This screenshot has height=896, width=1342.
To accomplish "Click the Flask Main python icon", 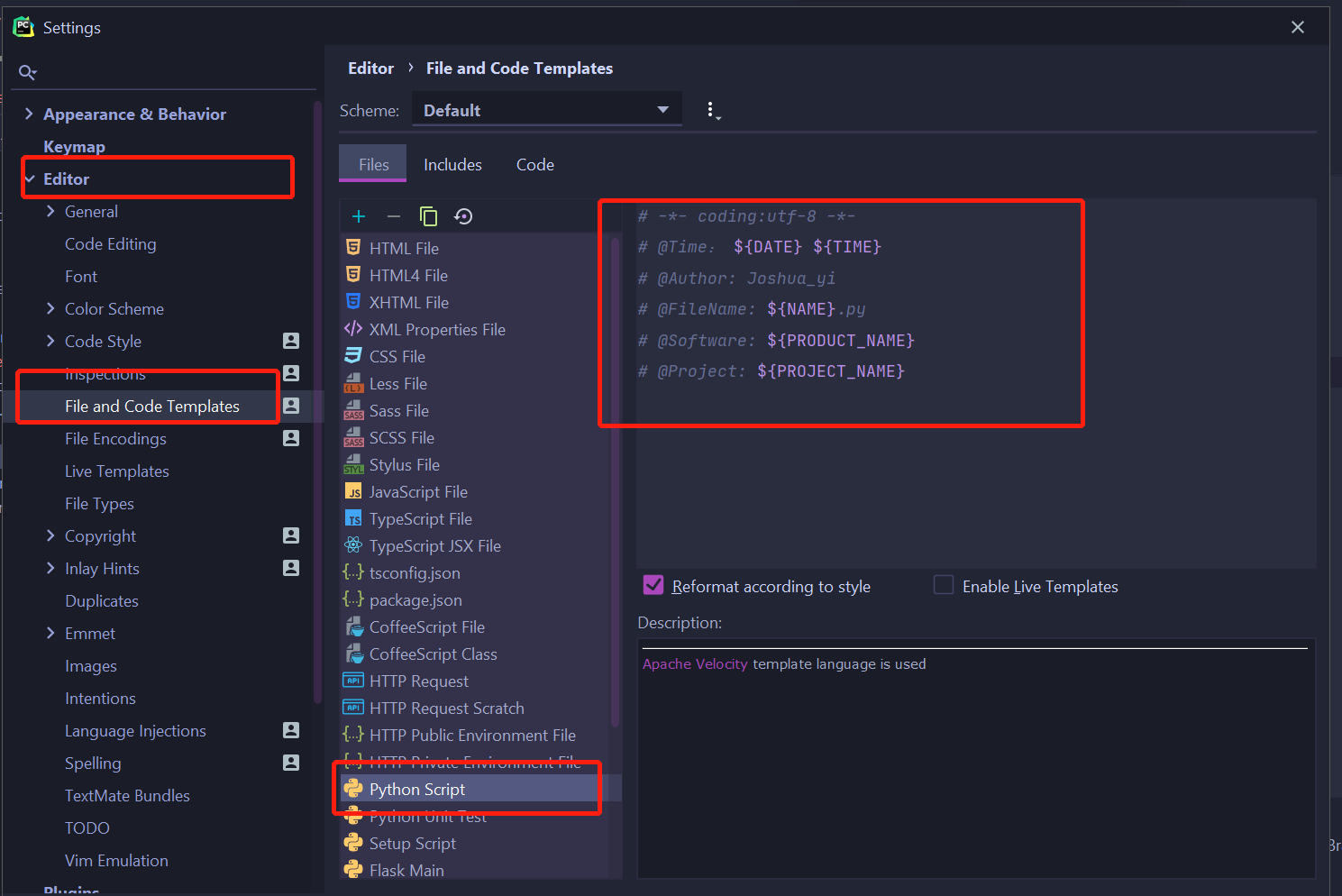I will pos(353,870).
